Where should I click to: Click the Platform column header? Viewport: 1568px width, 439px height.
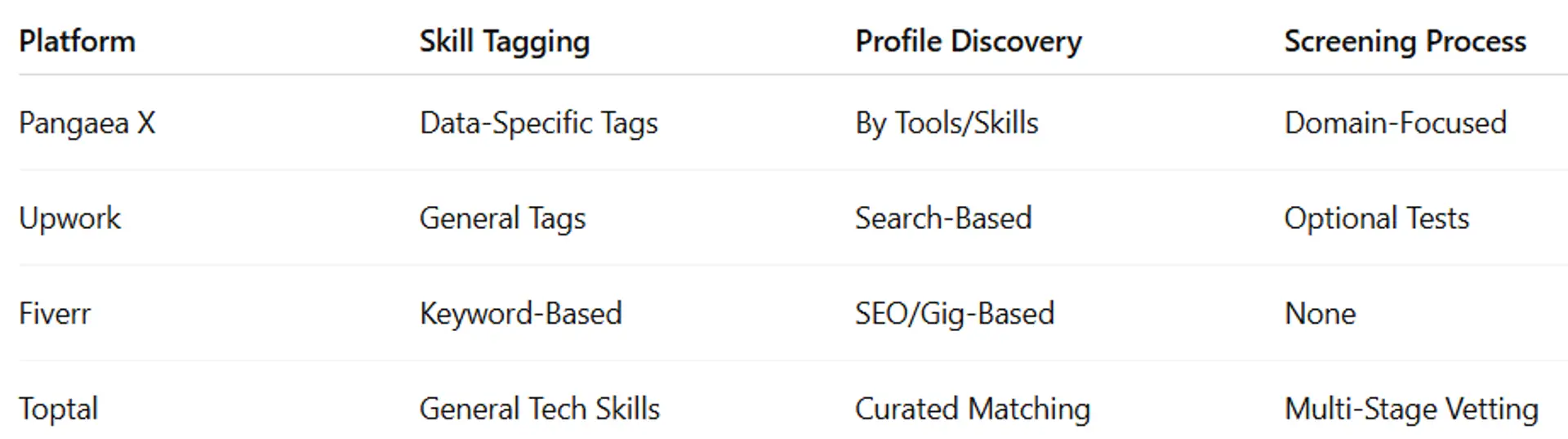click(x=78, y=41)
